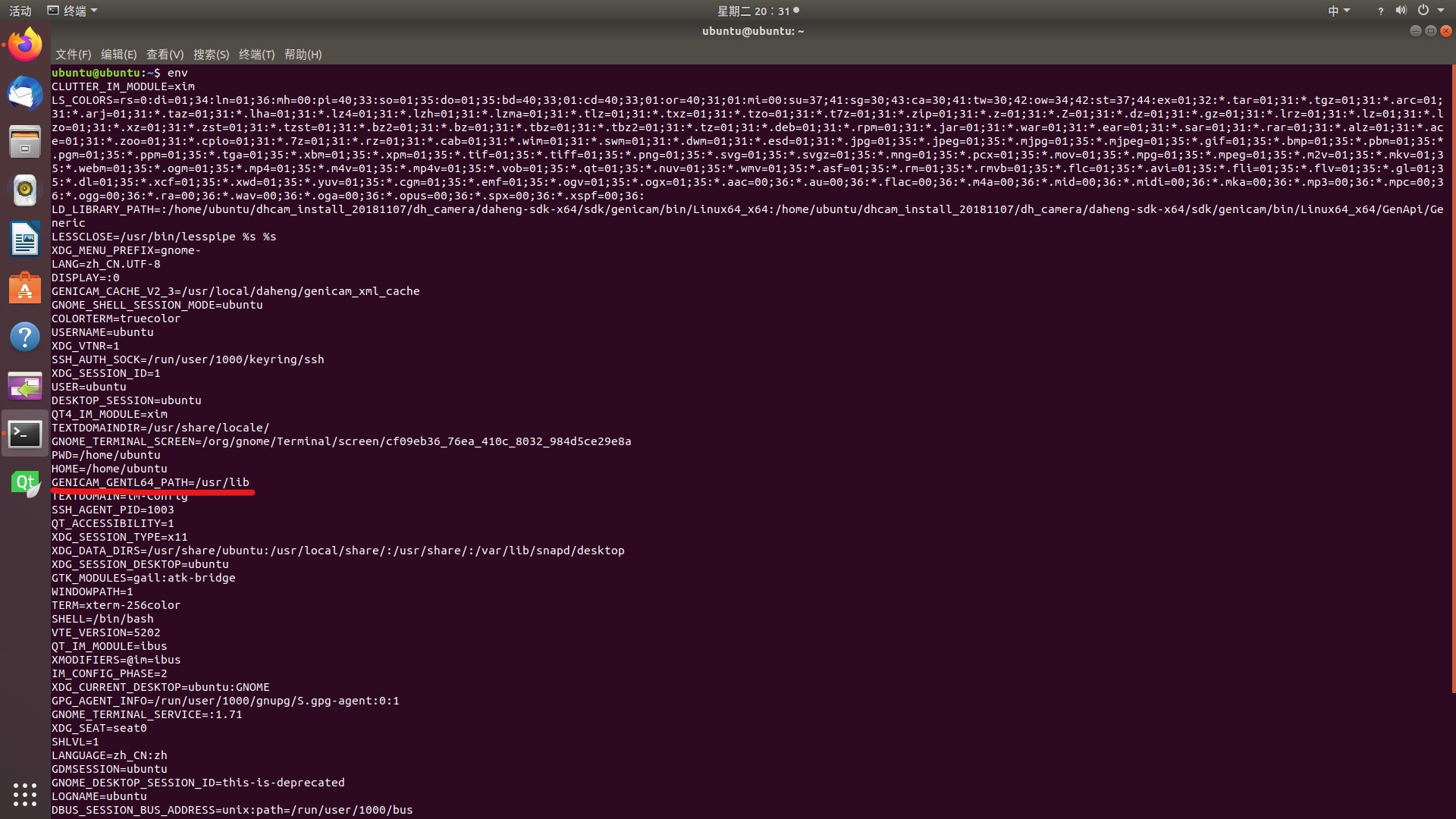This screenshot has height=819, width=1456.
Task: Click the GNOME_TERMINAL_SCREEN line
Action: [341, 441]
